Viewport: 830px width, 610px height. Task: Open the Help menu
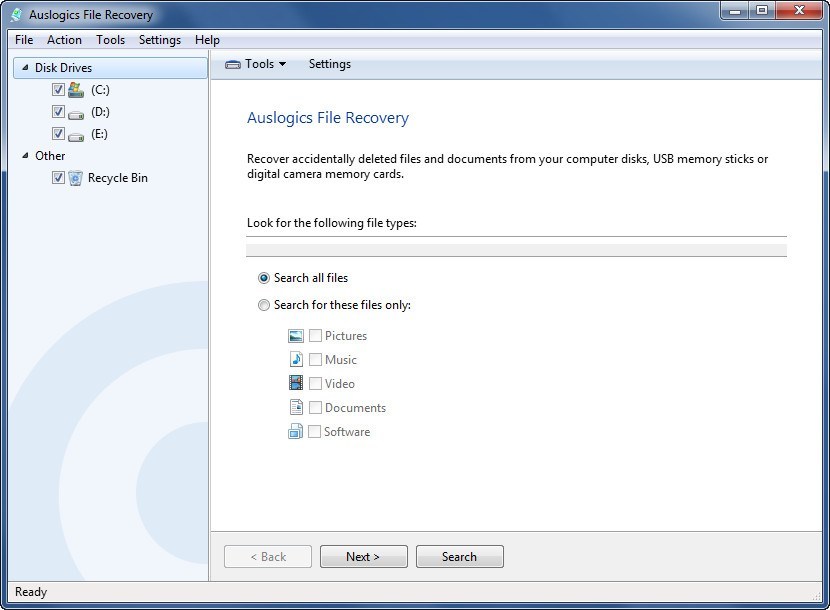tap(207, 40)
